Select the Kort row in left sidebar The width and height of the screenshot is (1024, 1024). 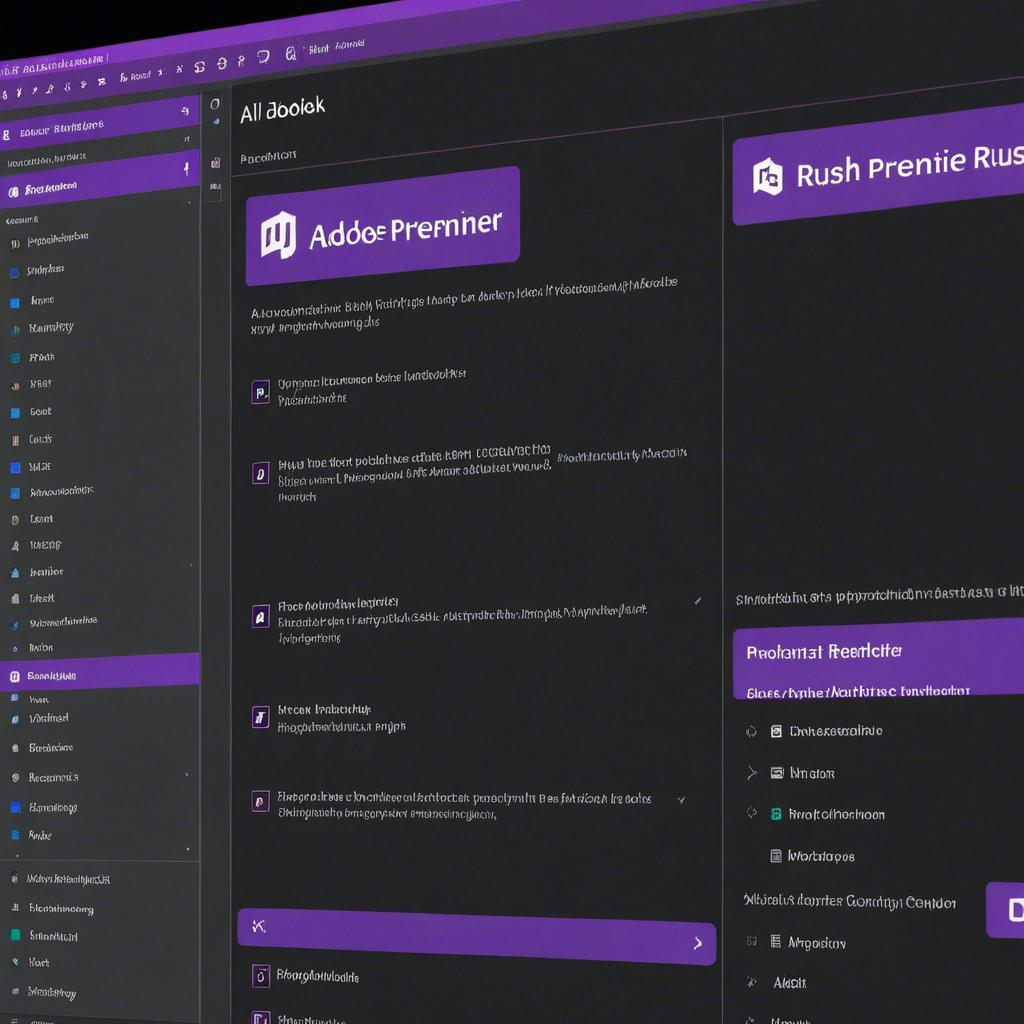point(39,962)
